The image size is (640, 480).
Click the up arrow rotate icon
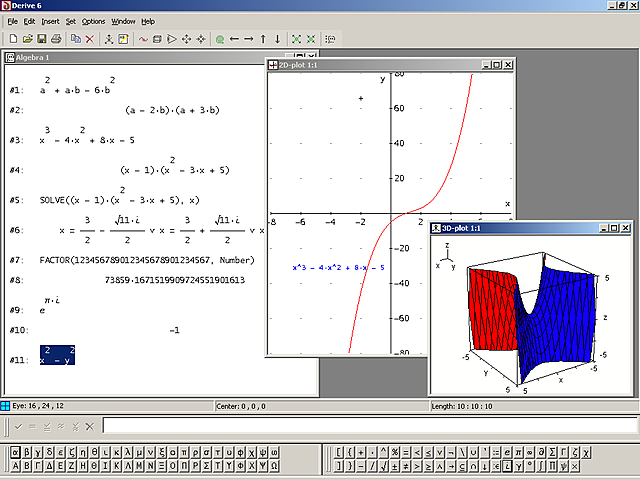click(263, 39)
